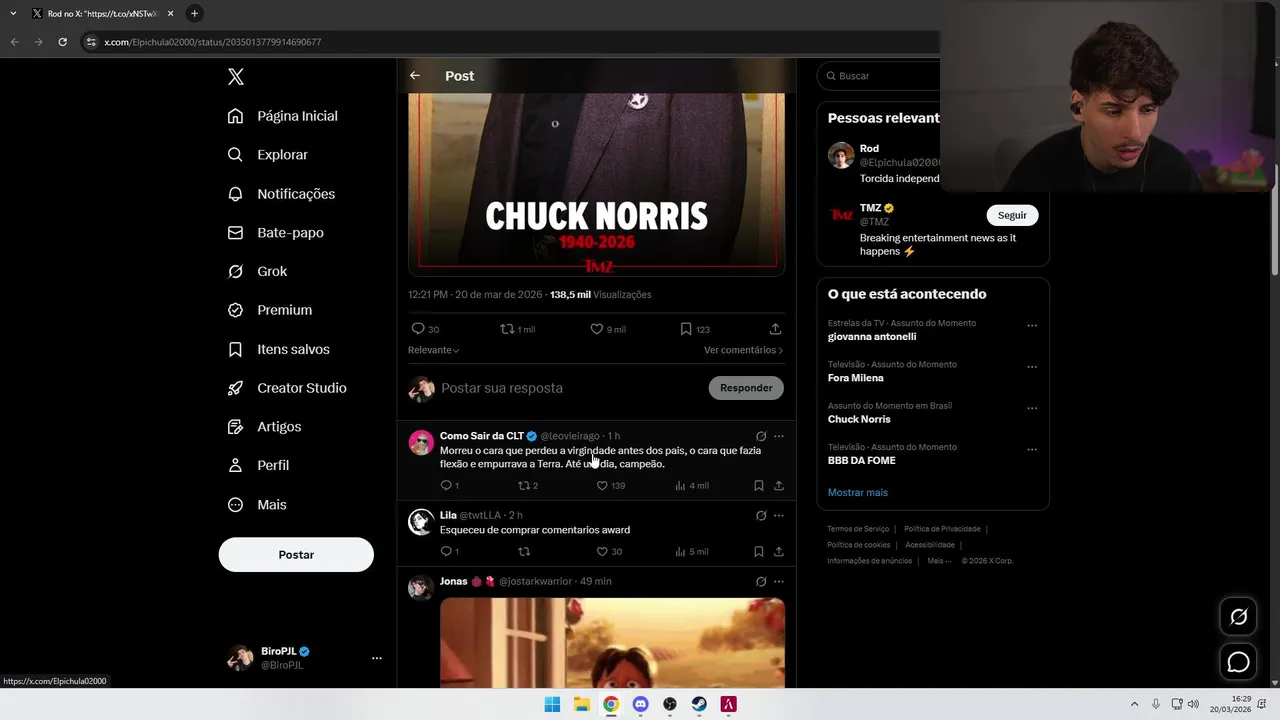More options for BBB DA FOME trend
Screen dimensions: 1280x720
pos(1032,450)
